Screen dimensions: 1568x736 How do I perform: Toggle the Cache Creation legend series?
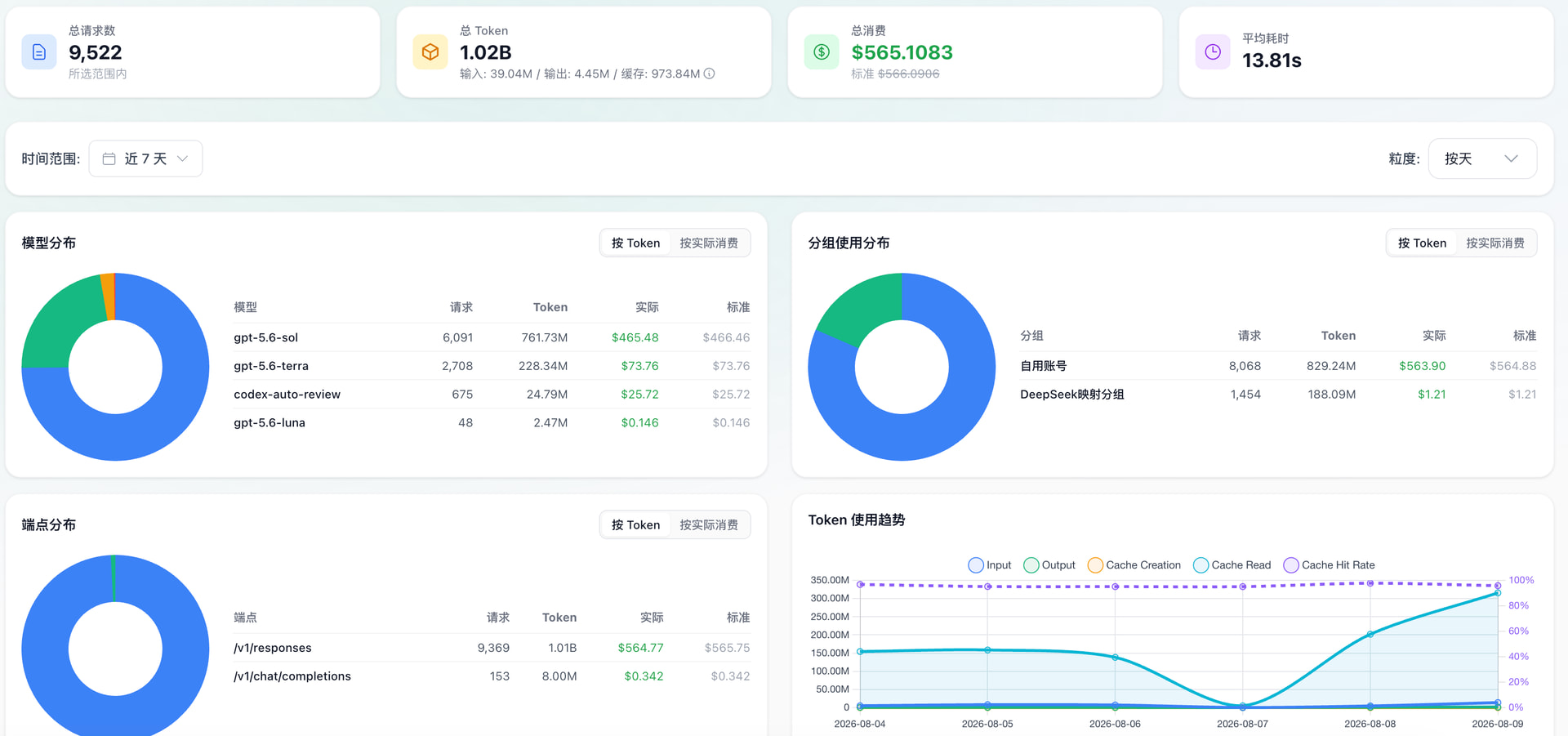[x=1134, y=565]
